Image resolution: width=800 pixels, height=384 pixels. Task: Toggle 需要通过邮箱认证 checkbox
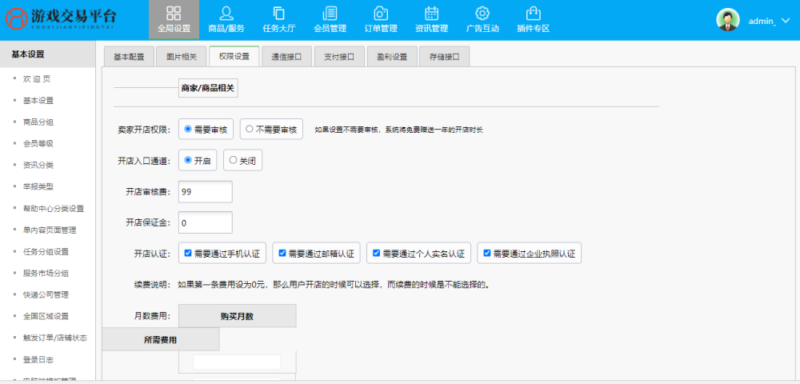pos(282,253)
